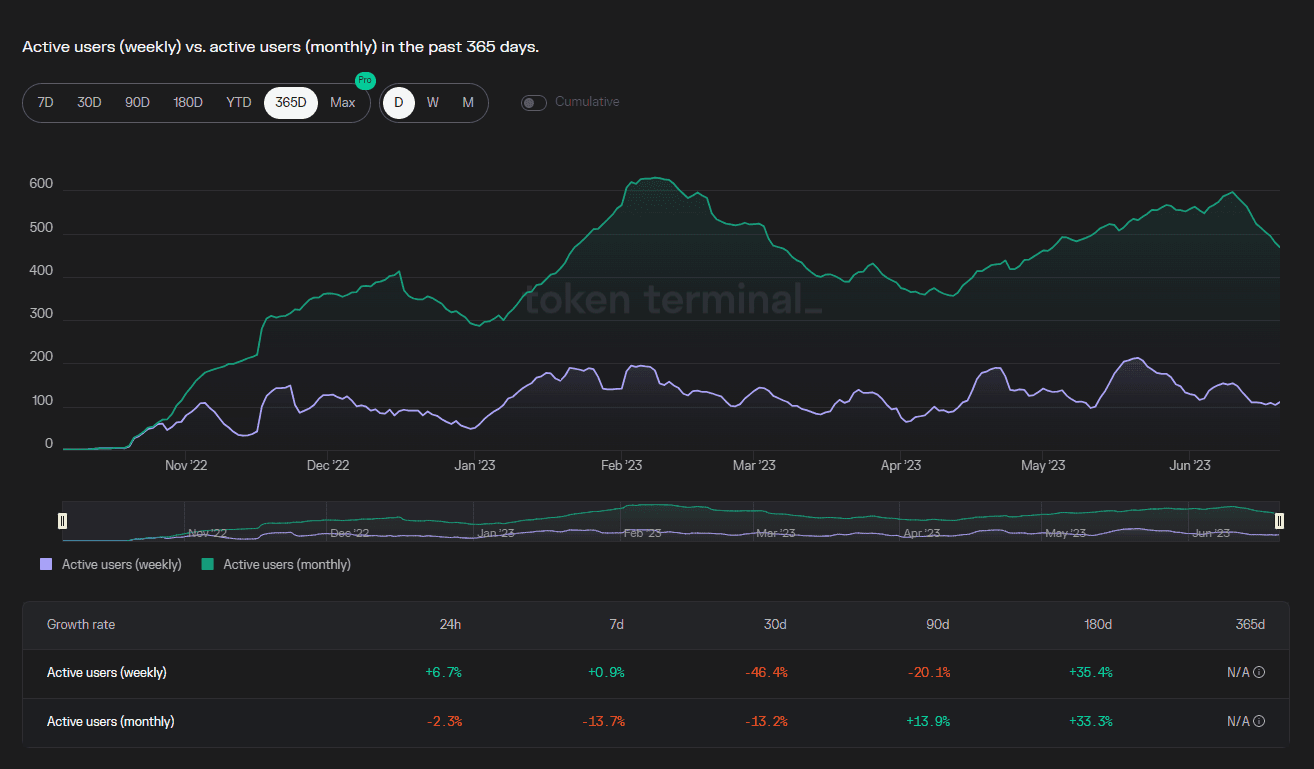The image size is (1314, 769).
Task: Select the YTD time range
Action: click(x=239, y=103)
